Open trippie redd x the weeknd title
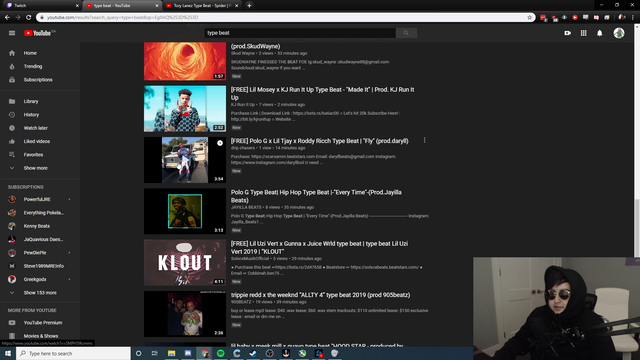640x360 pixels. pyautogui.click(x=320, y=295)
